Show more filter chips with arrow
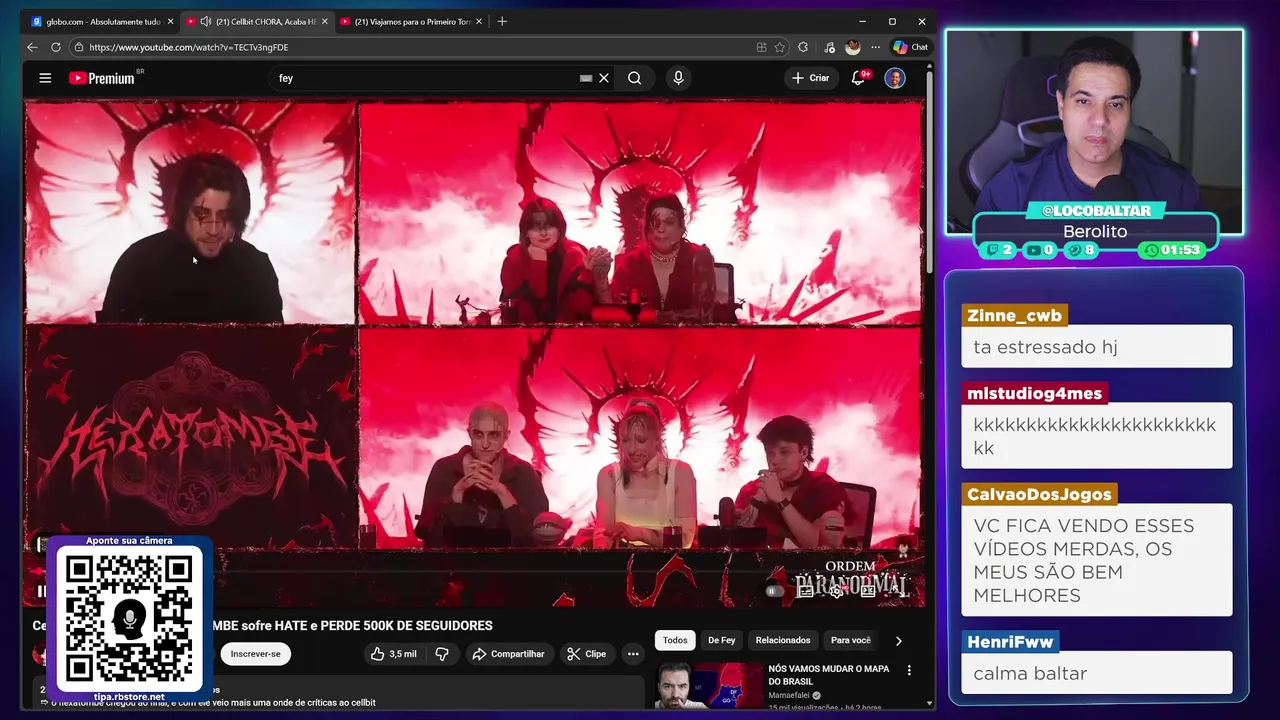Viewport: 1280px width, 720px height. click(x=898, y=641)
